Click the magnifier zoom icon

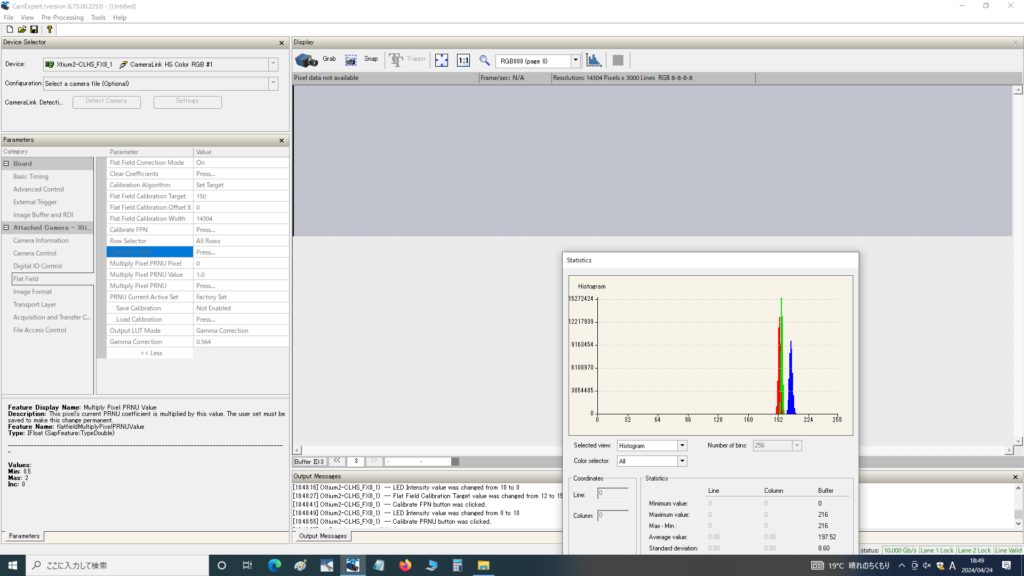485,60
